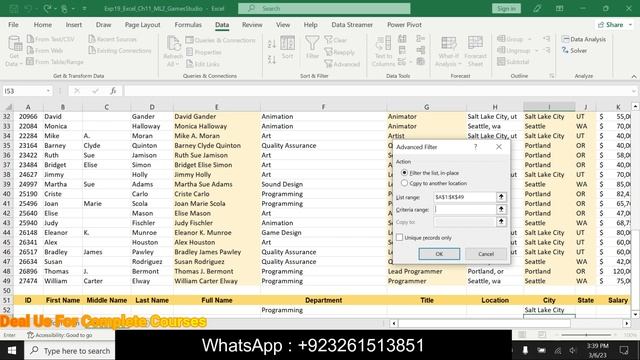640x360 pixels.
Task: Expand the Group dropdown arrow
Action: click(x=530, y=40)
